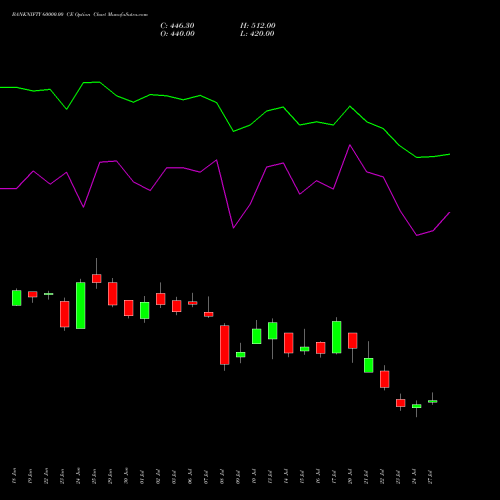Select the high value H: 512.00
The image size is (500, 500).
pyautogui.click(x=258, y=26)
